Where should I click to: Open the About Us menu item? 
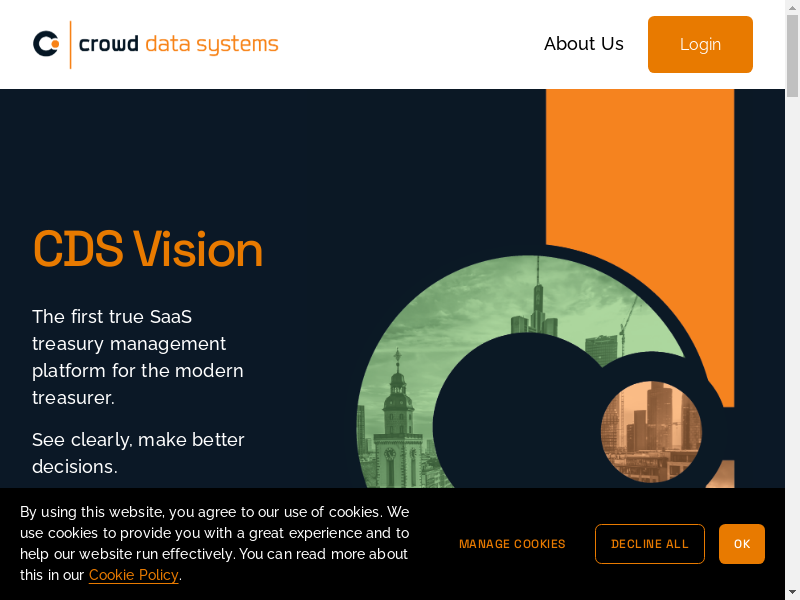click(x=583, y=44)
